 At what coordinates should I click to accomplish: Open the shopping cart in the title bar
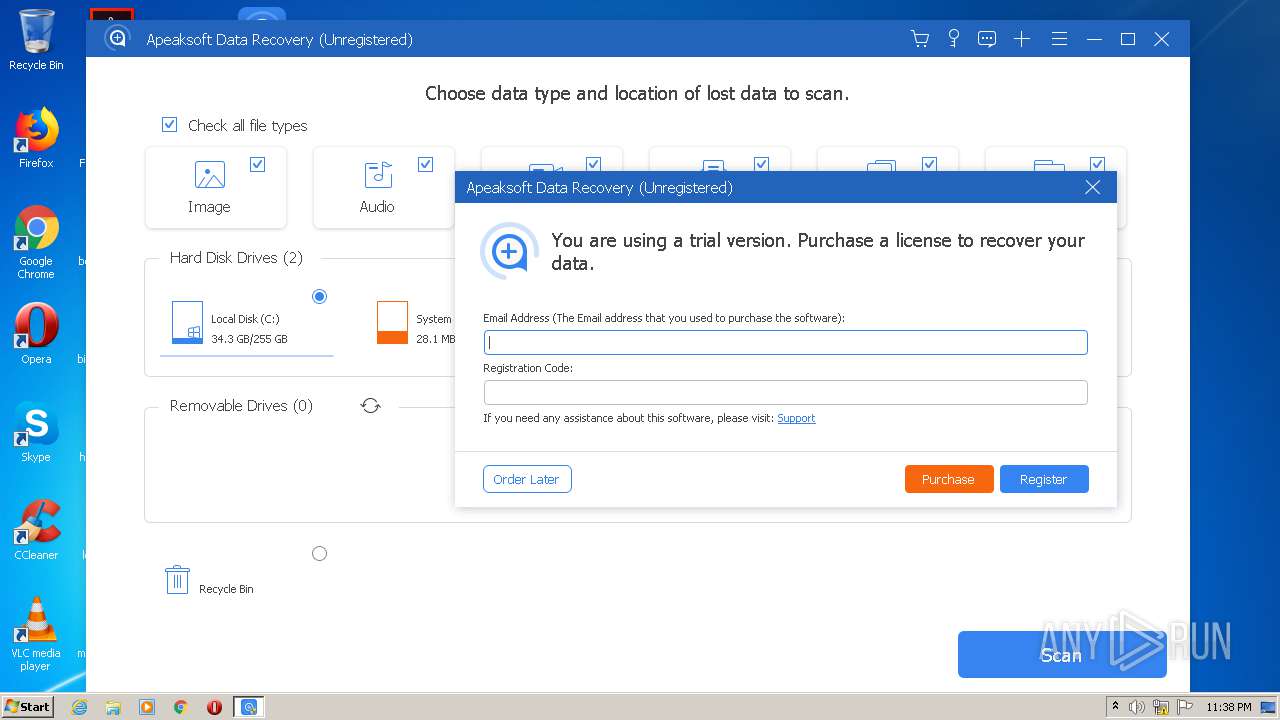920,39
